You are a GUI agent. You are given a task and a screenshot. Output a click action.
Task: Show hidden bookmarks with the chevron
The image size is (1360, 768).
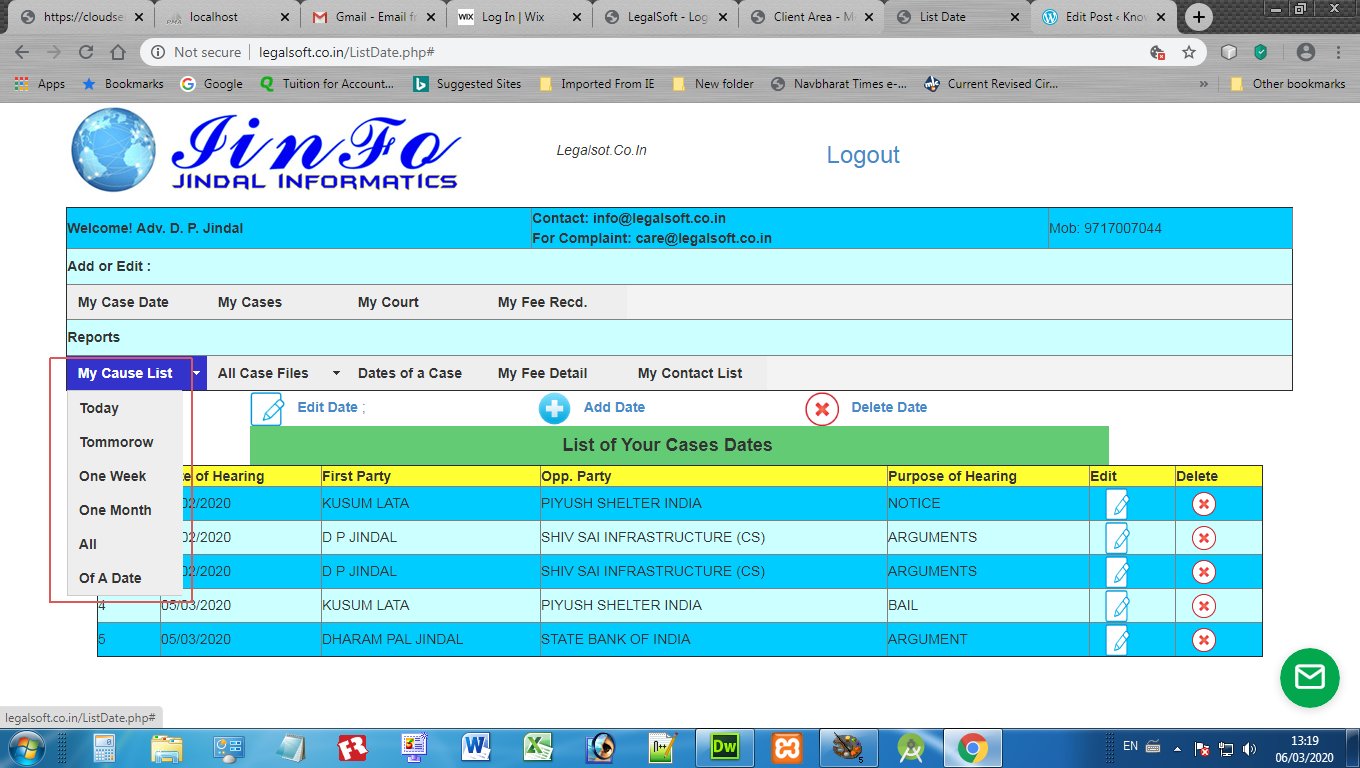[x=1202, y=84]
